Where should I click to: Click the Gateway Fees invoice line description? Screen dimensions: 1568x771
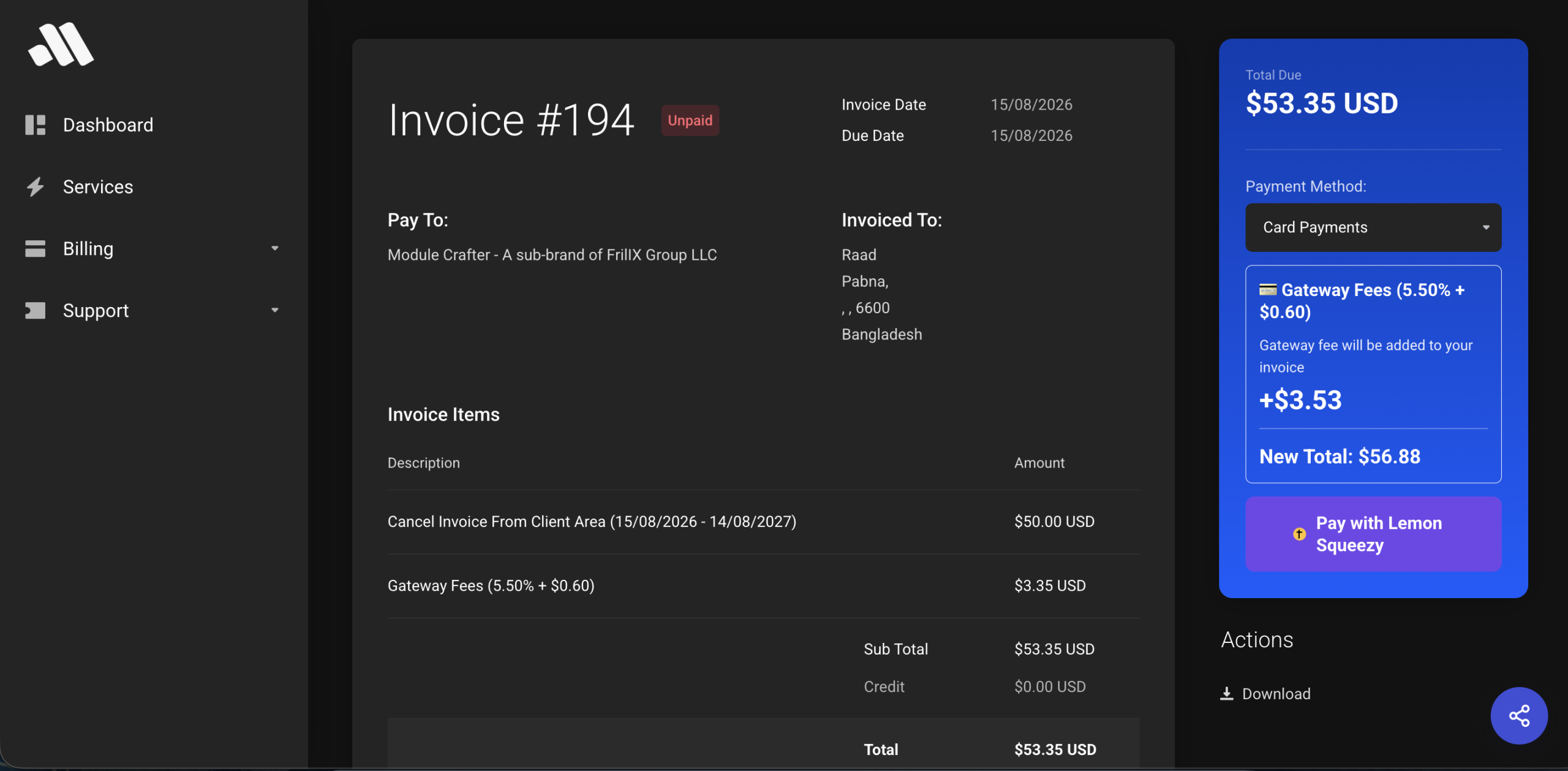point(491,586)
